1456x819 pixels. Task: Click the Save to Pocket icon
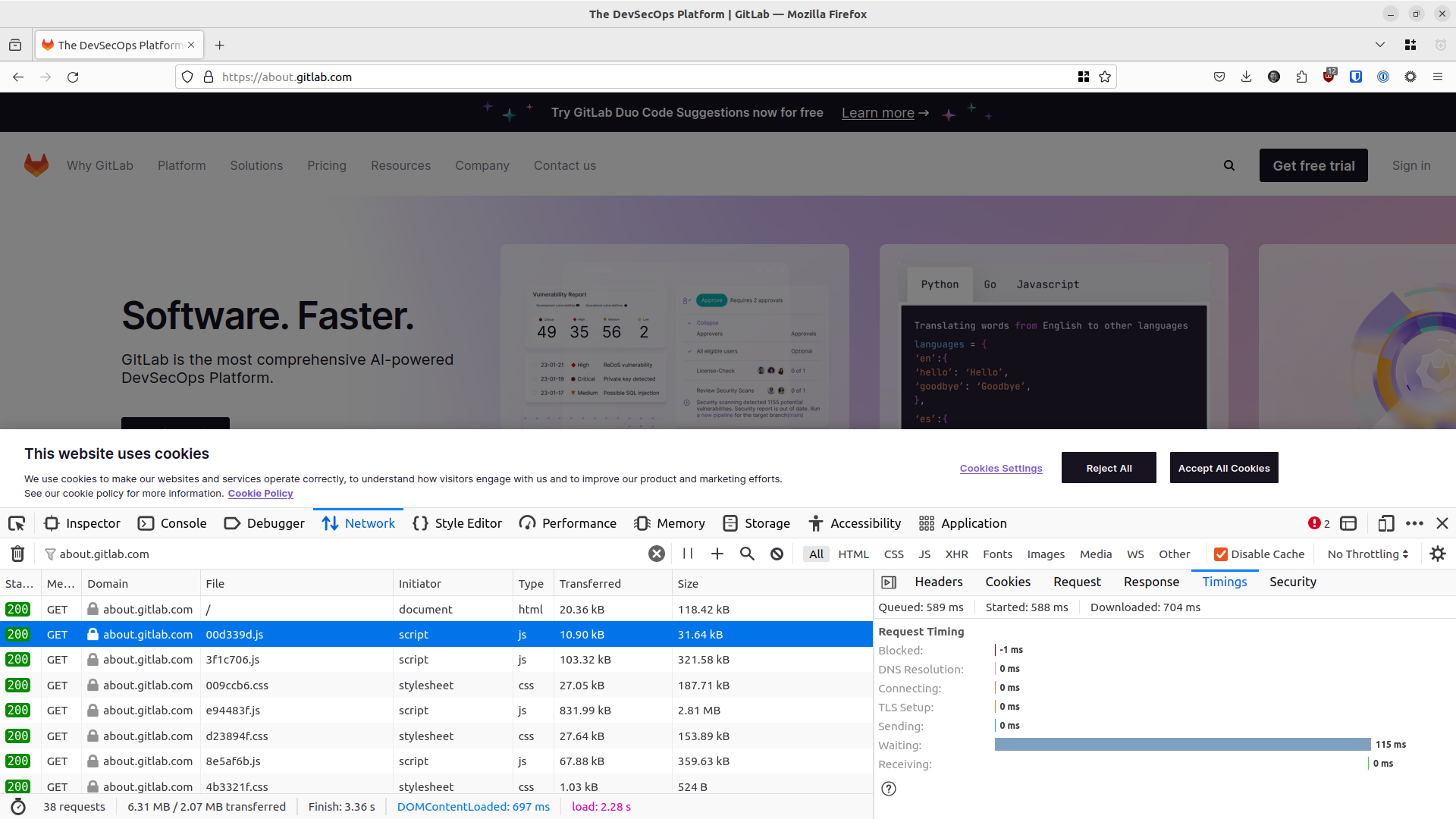click(x=1219, y=77)
